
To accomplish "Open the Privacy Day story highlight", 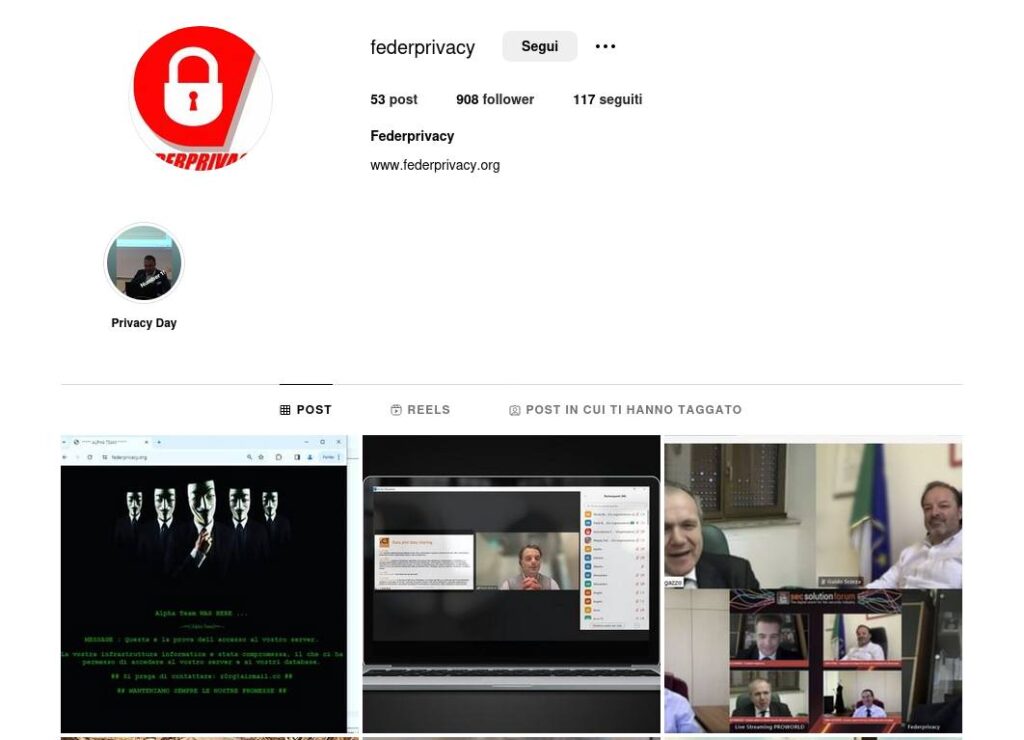I will [144, 263].
